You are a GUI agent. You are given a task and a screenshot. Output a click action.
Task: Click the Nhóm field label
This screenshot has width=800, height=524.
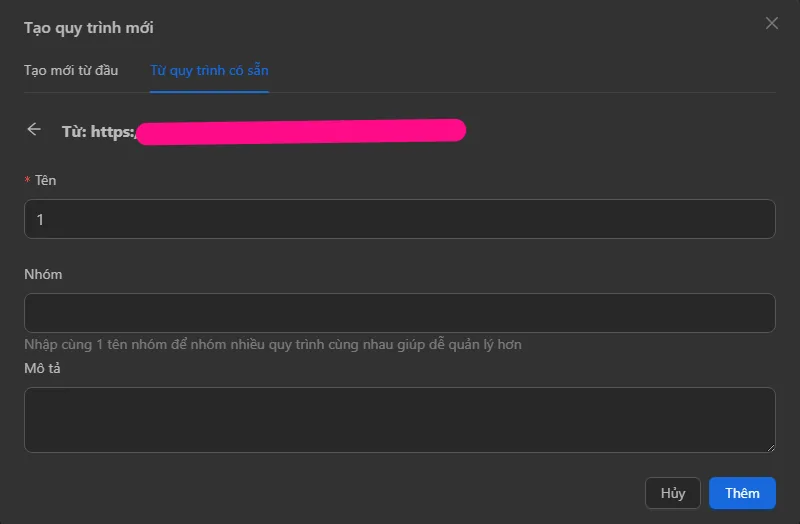coord(43,274)
